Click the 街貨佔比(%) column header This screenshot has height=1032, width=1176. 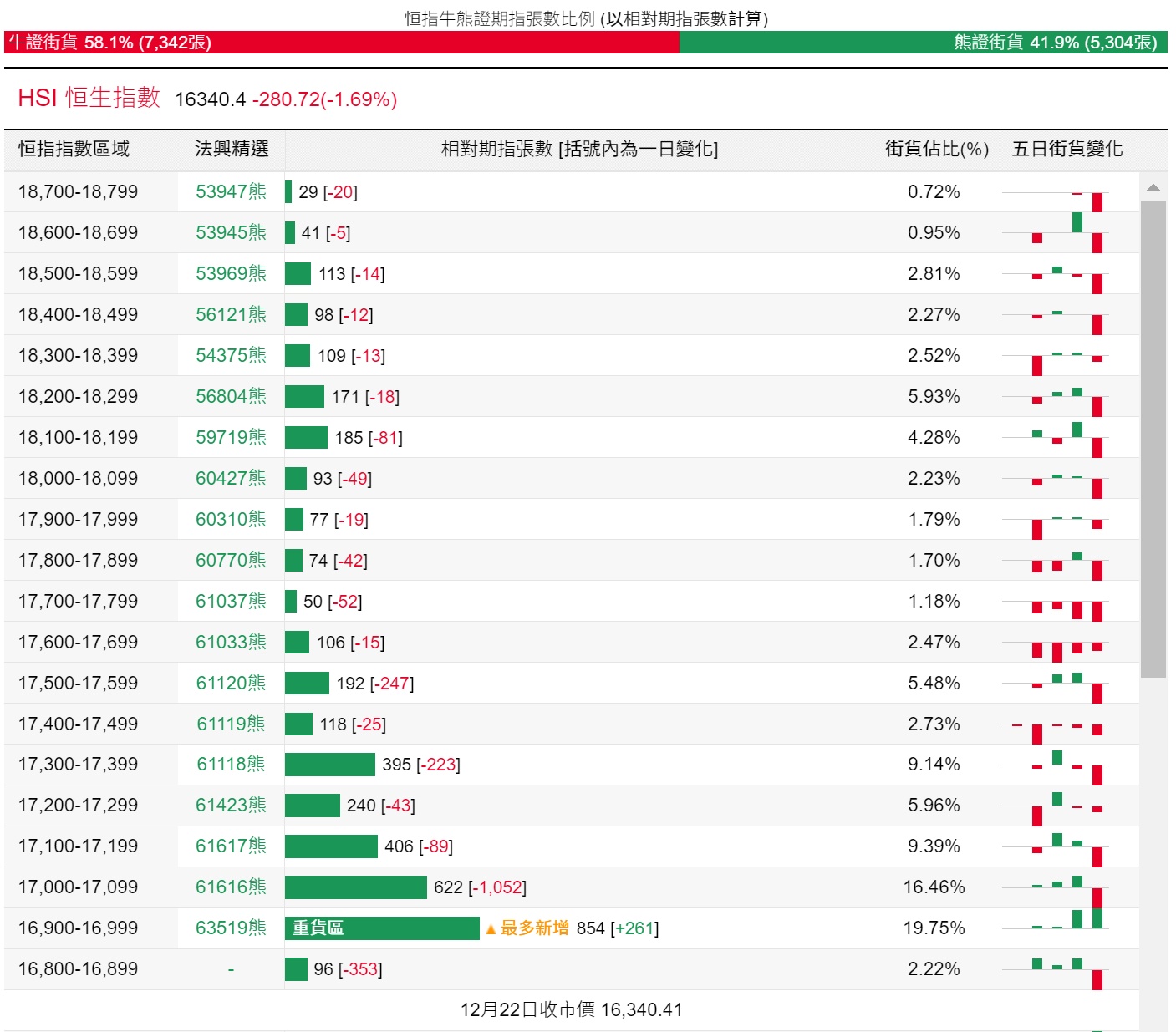pos(937,149)
